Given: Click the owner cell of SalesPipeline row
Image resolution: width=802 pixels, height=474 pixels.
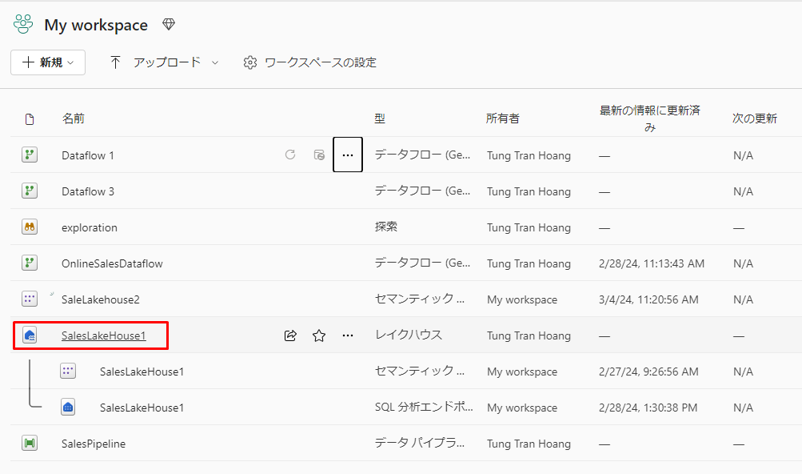Looking at the screenshot, I should [529, 444].
